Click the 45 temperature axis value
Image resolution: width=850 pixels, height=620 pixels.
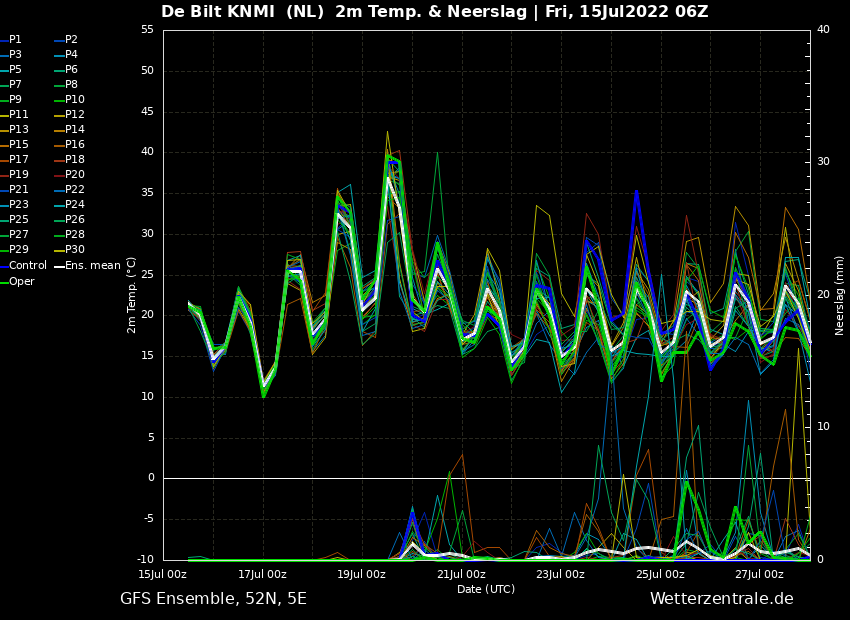click(147, 112)
